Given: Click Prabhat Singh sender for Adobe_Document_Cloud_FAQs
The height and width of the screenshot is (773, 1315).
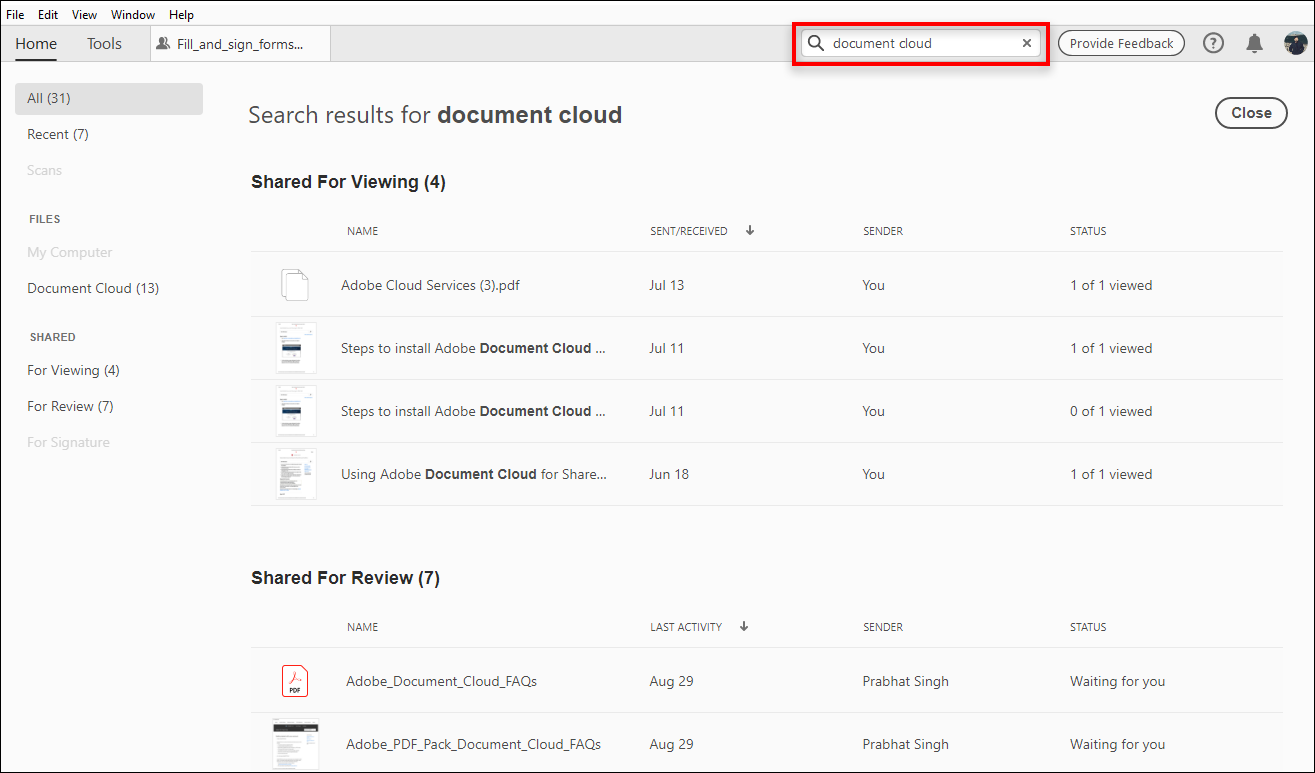Looking at the screenshot, I should point(905,681).
